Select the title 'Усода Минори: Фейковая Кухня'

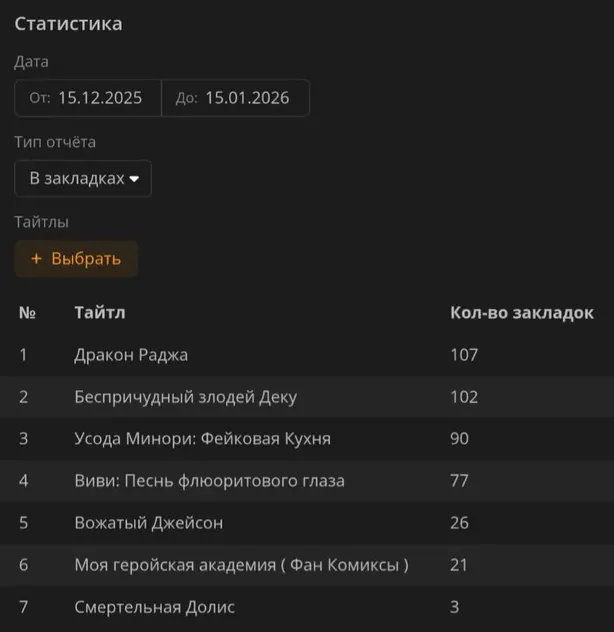click(x=202, y=439)
